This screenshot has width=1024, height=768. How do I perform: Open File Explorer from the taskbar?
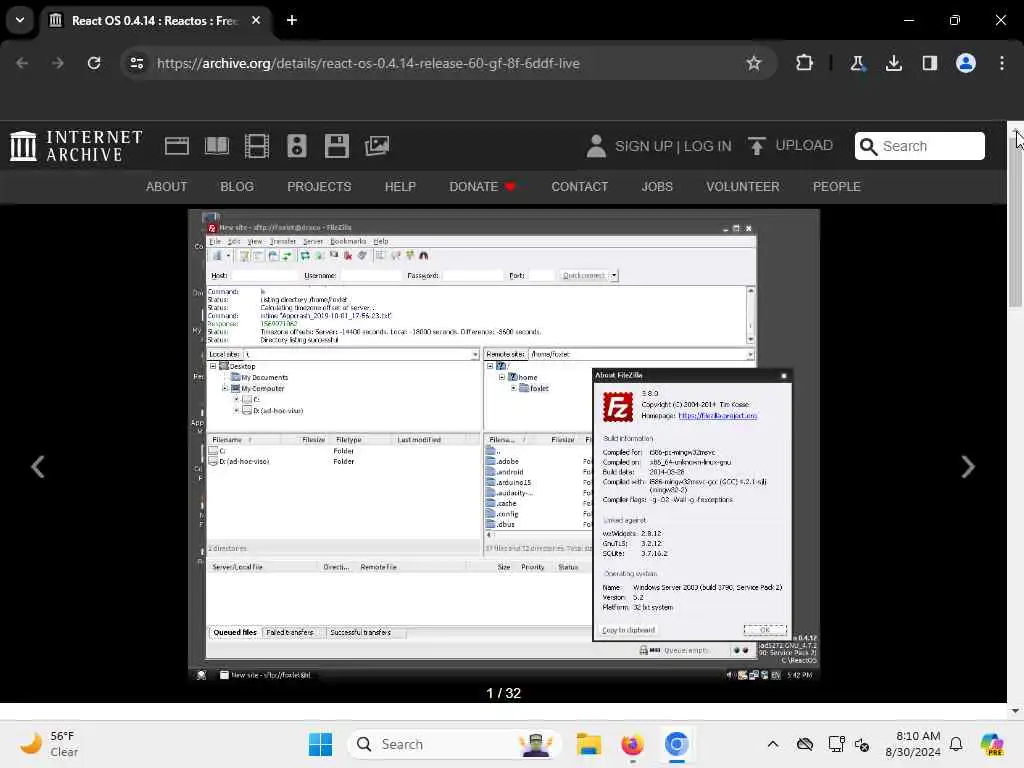tap(588, 744)
